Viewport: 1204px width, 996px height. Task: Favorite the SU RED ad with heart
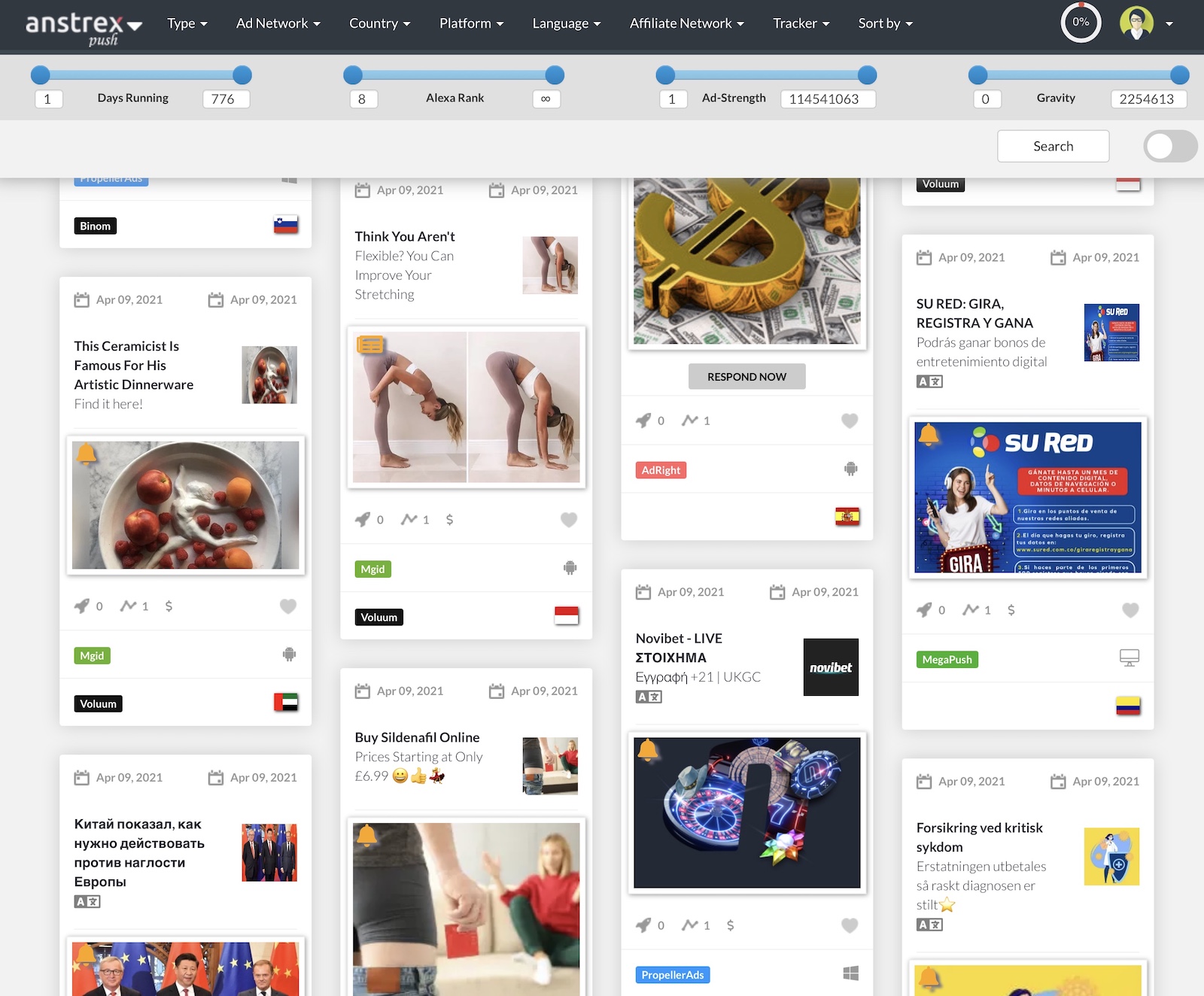[x=1130, y=610]
